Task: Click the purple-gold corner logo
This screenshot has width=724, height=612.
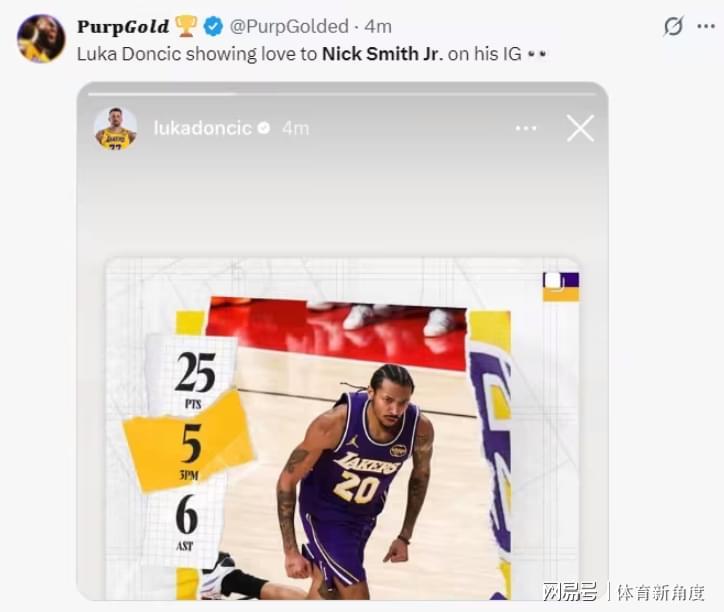Action: 561,287
